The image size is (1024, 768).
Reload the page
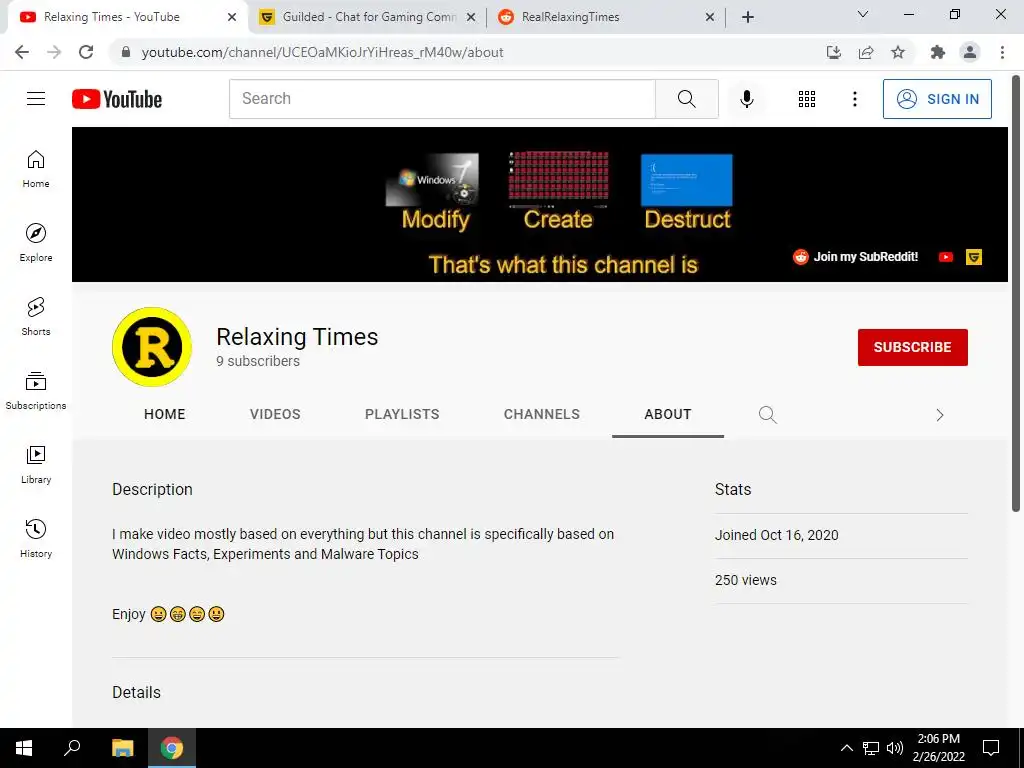tap(86, 52)
